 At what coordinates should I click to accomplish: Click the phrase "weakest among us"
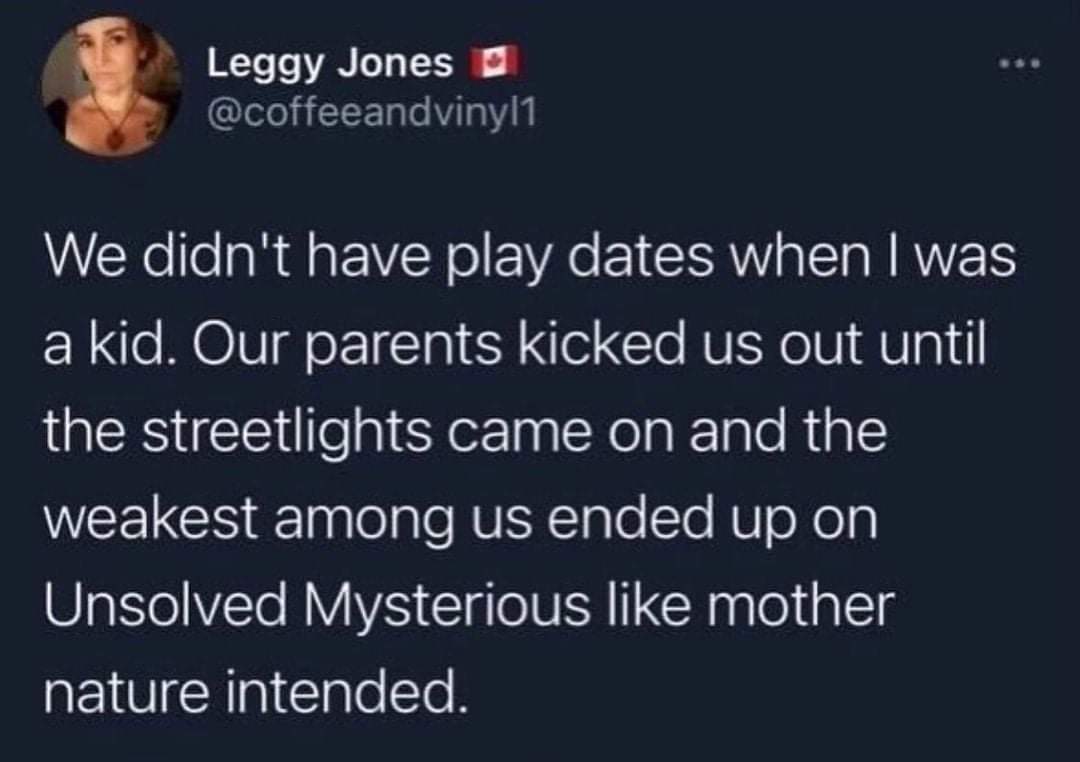click(x=289, y=520)
